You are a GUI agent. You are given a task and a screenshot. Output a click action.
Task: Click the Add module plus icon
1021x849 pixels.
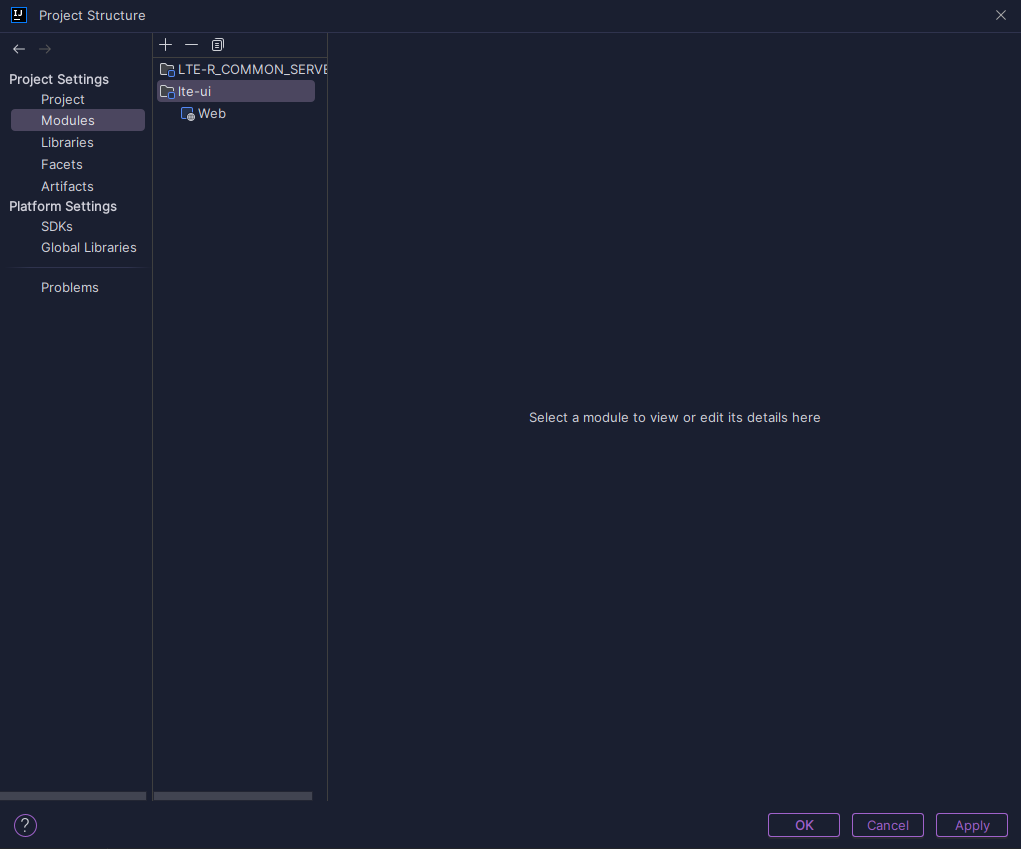[165, 44]
